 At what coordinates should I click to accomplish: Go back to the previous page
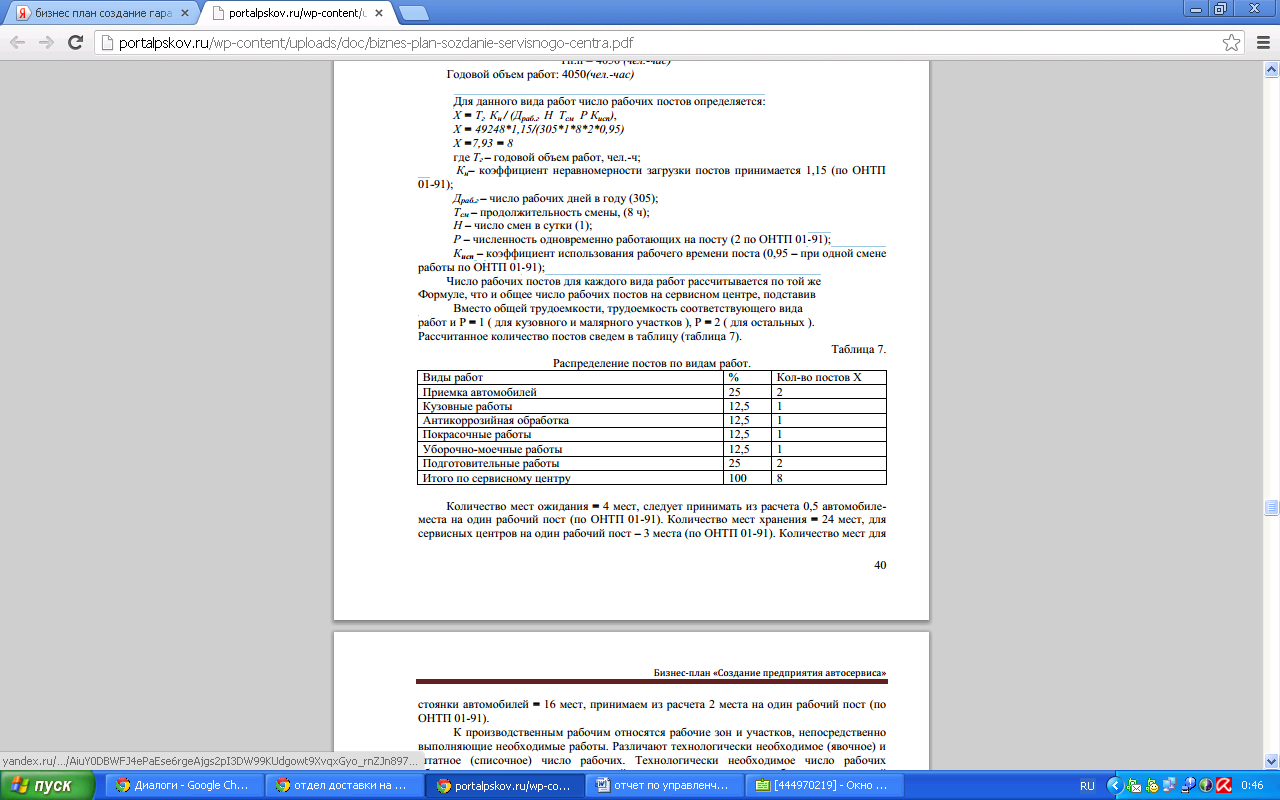[x=19, y=43]
